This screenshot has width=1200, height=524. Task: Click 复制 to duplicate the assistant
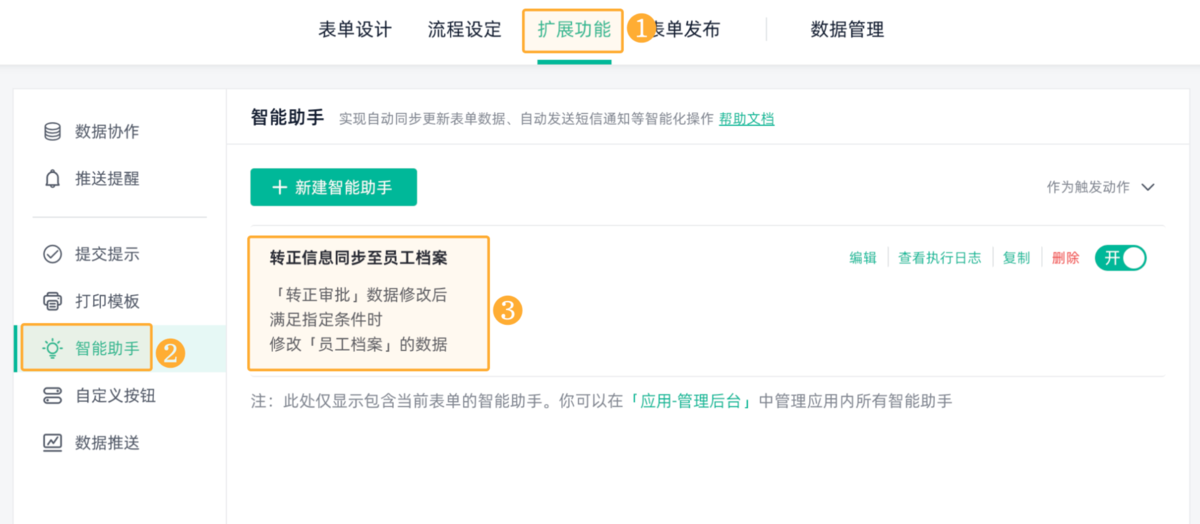(x=1016, y=258)
